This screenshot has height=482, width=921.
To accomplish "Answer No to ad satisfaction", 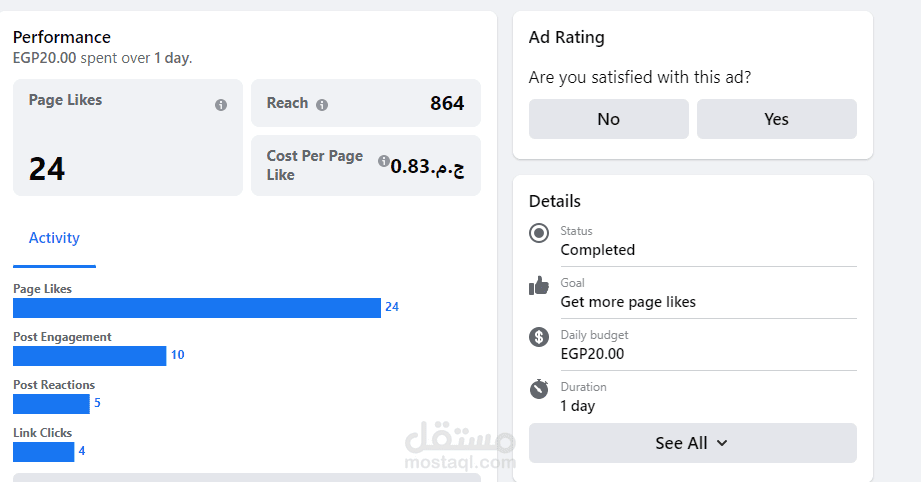I will (608, 119).
